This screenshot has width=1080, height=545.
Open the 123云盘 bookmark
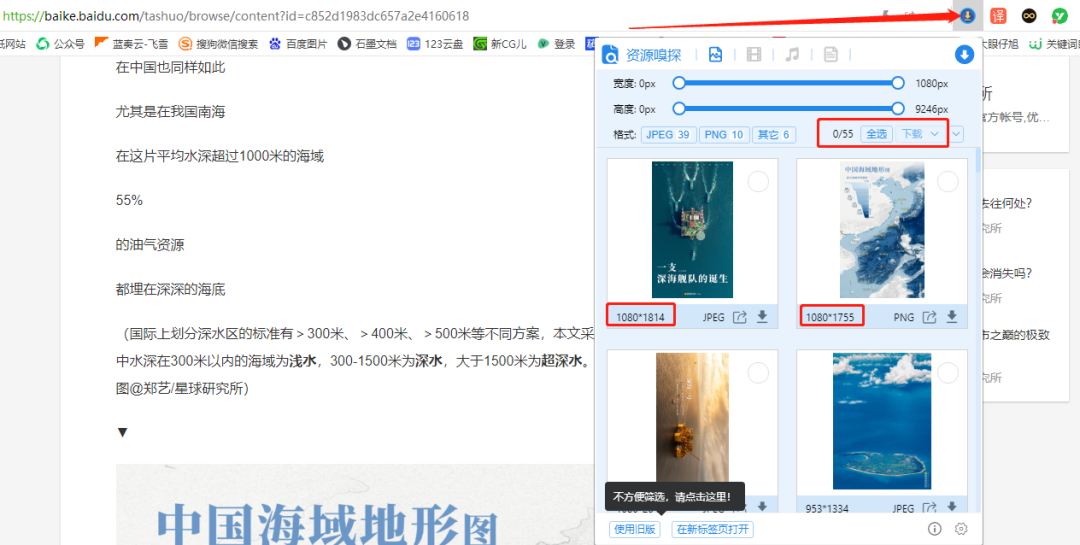pyautogui.click(x=435, y=44)
